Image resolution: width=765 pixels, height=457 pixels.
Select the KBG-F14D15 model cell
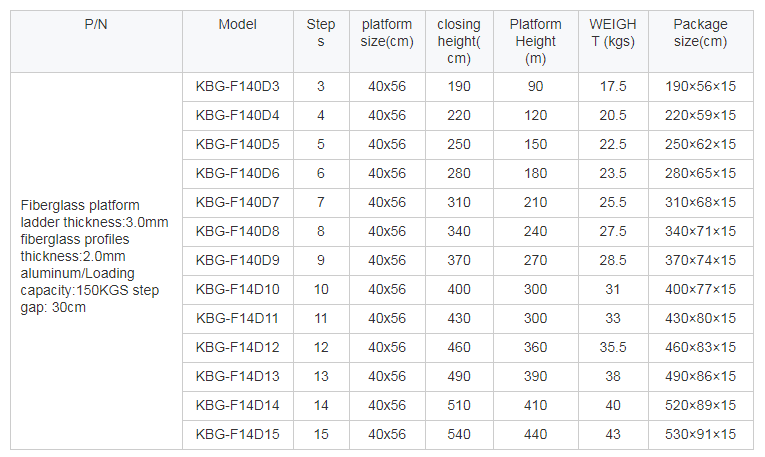[238, 435]
